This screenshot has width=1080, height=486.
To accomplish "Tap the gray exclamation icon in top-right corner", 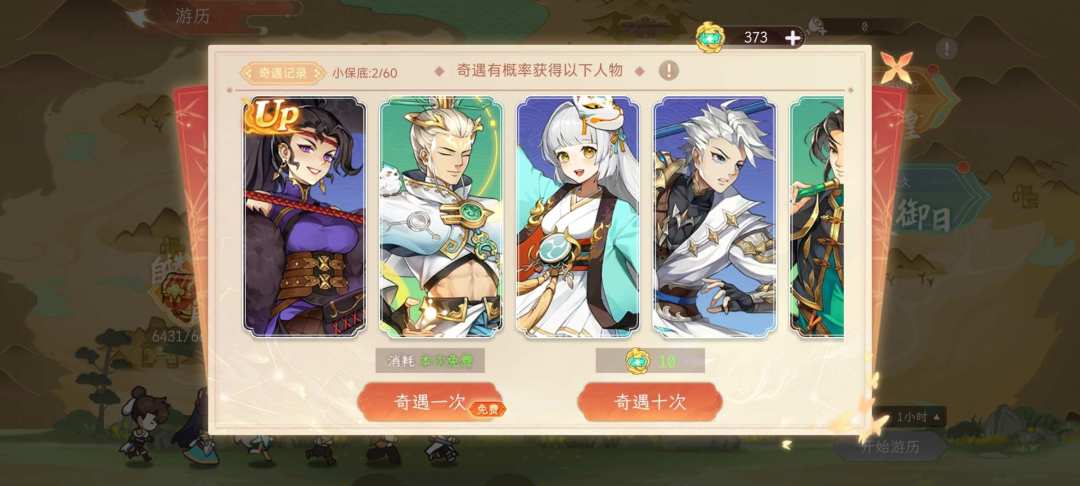I will (946, 48).
